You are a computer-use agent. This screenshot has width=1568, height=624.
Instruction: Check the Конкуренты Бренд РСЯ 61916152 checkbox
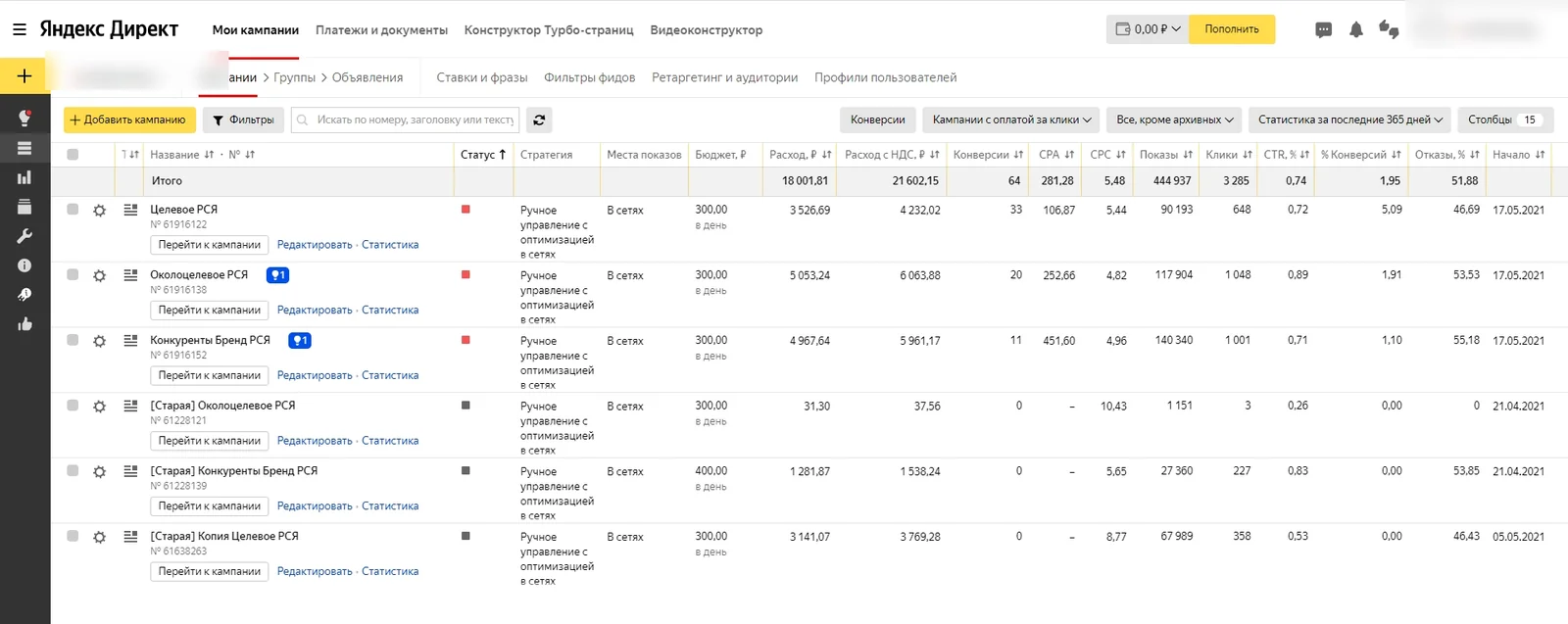[73, 340]
